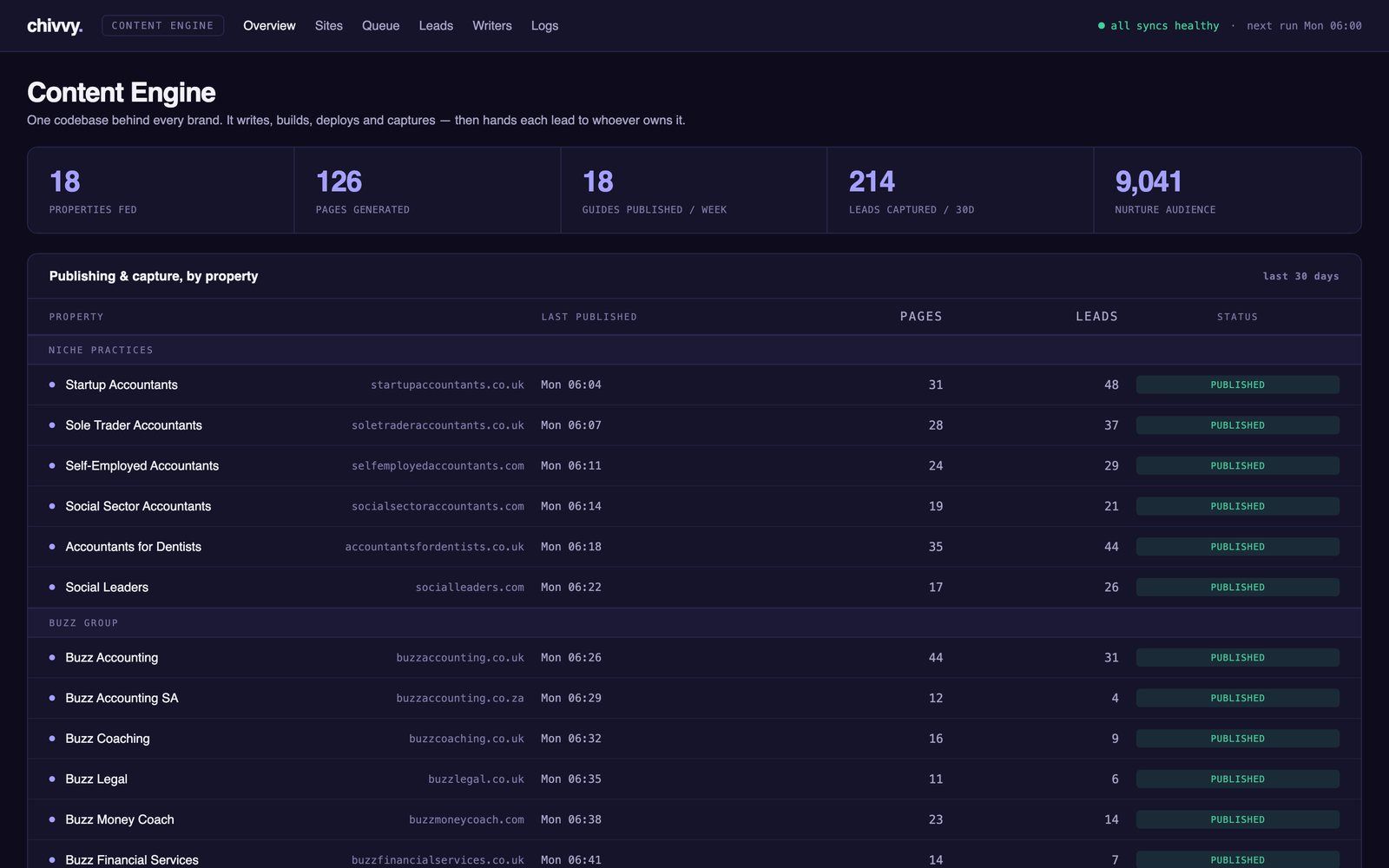The image size is (1389, 868).
Task: Switch to the Leads tab
Action: [x=436, y=26]
